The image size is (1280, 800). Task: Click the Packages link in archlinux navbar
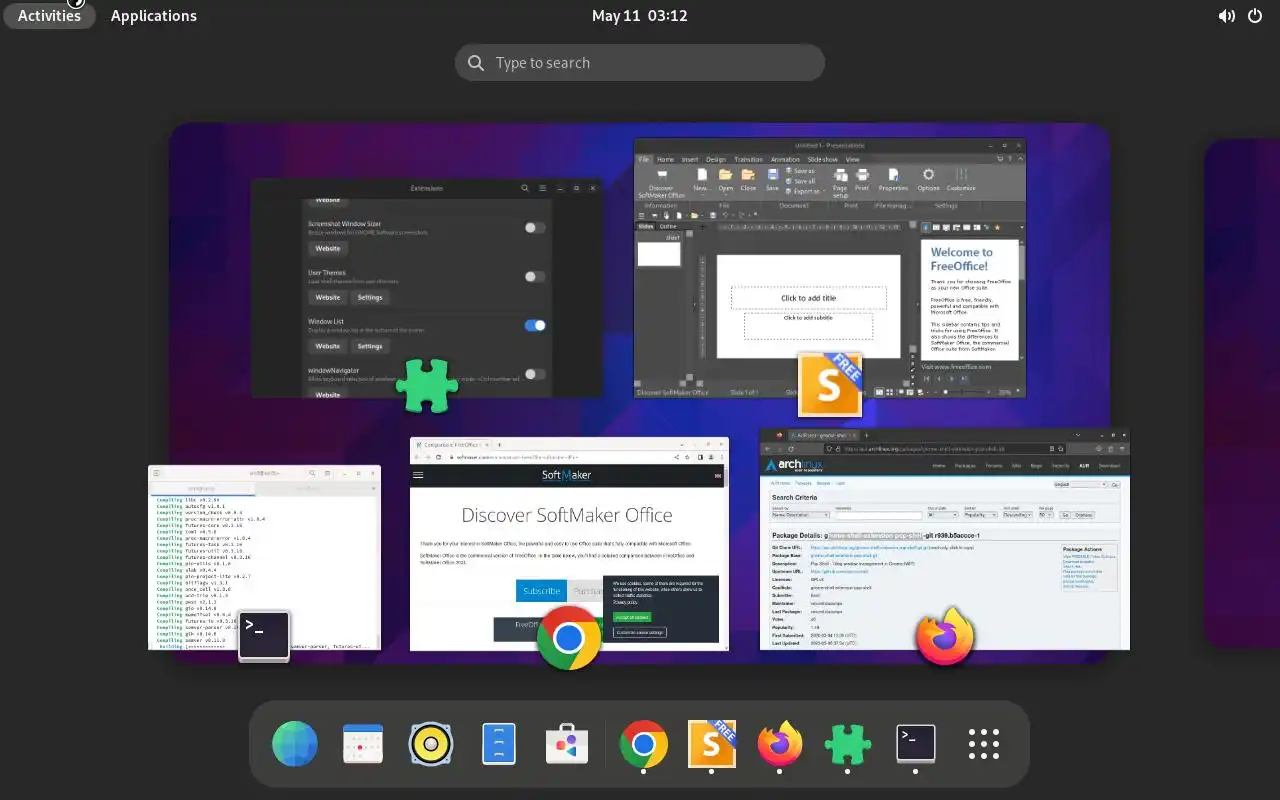tap(965, 466)
